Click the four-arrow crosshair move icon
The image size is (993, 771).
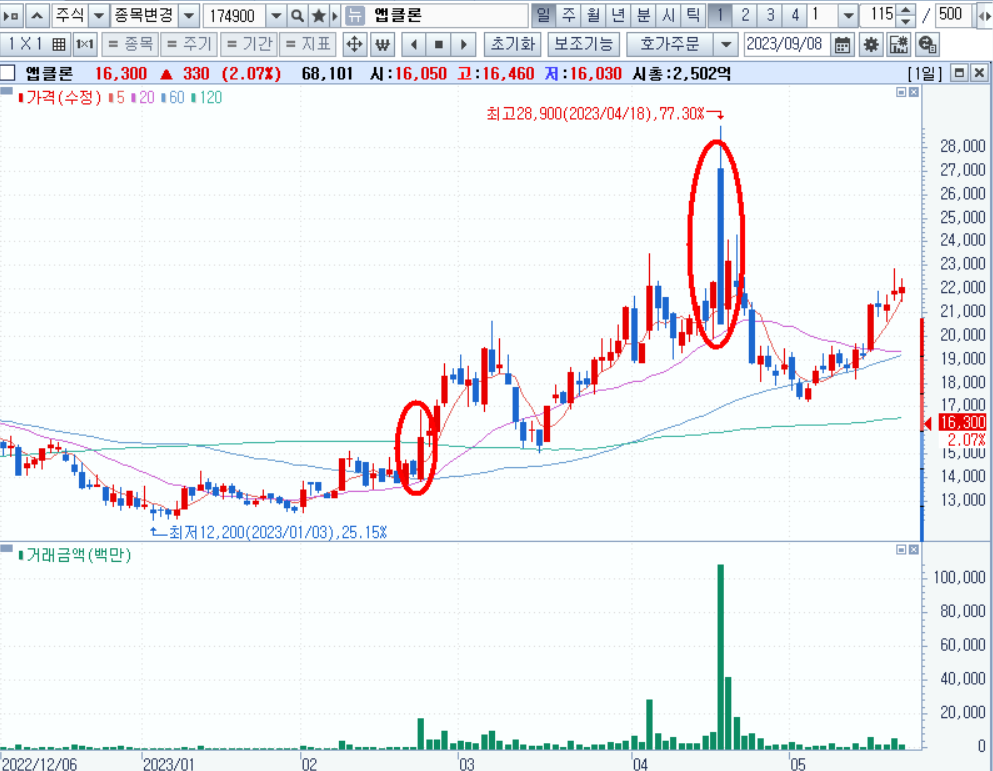354,44
